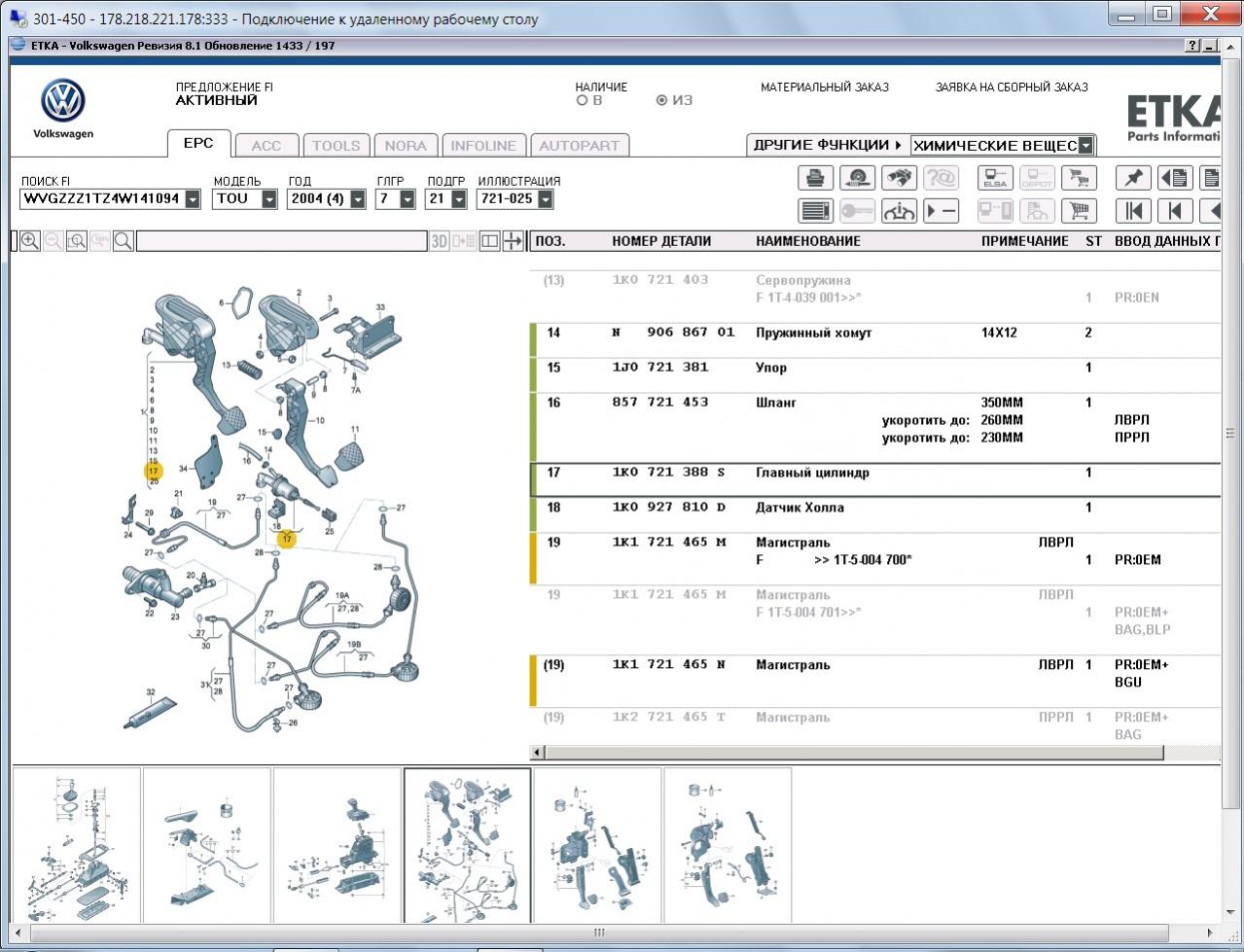
Task: Select the sixth pedal assembly thumbnail
Action: pyautogui.click(x=729, y=845)
